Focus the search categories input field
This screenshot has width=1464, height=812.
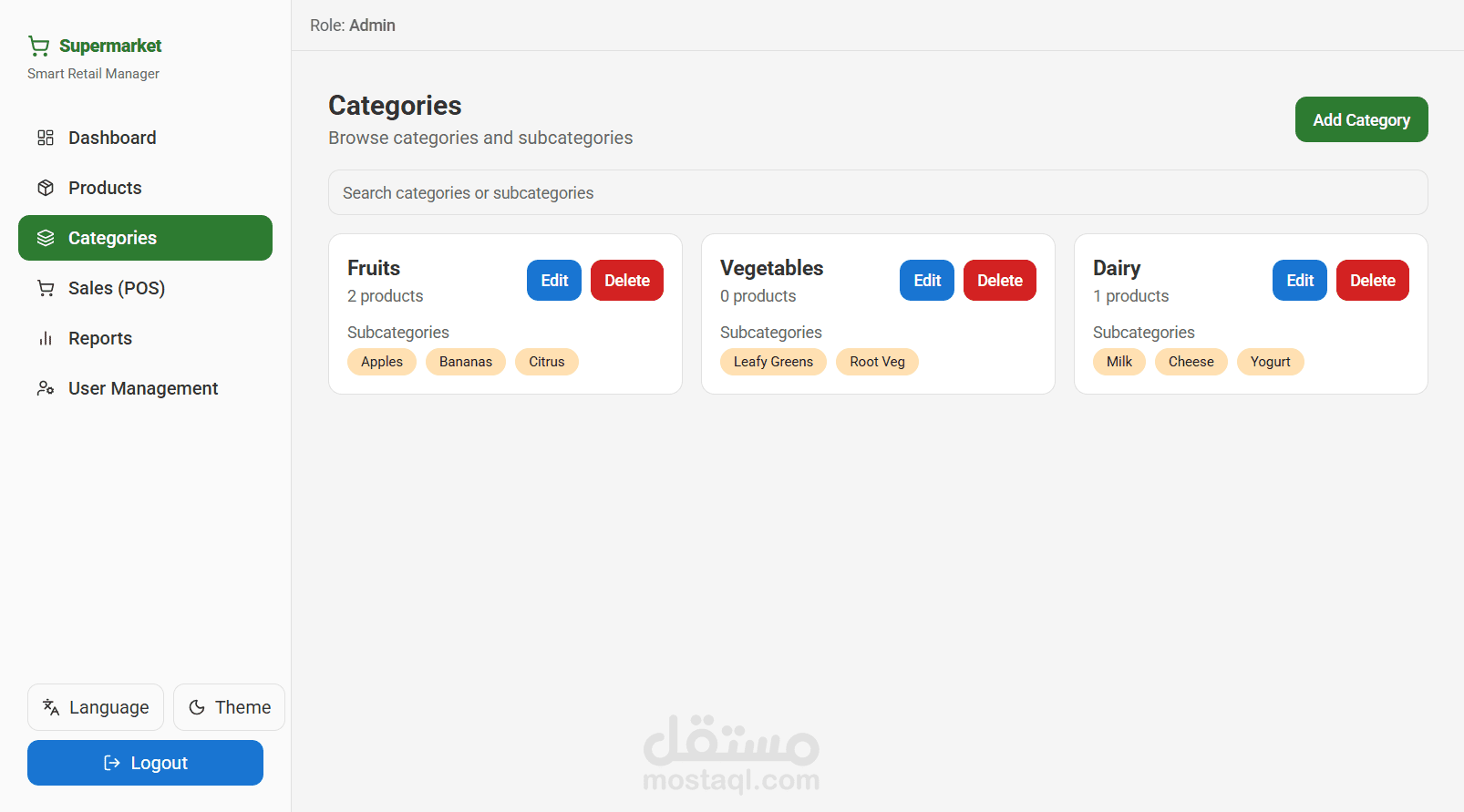pyautogui.click(x=877, y=192)
